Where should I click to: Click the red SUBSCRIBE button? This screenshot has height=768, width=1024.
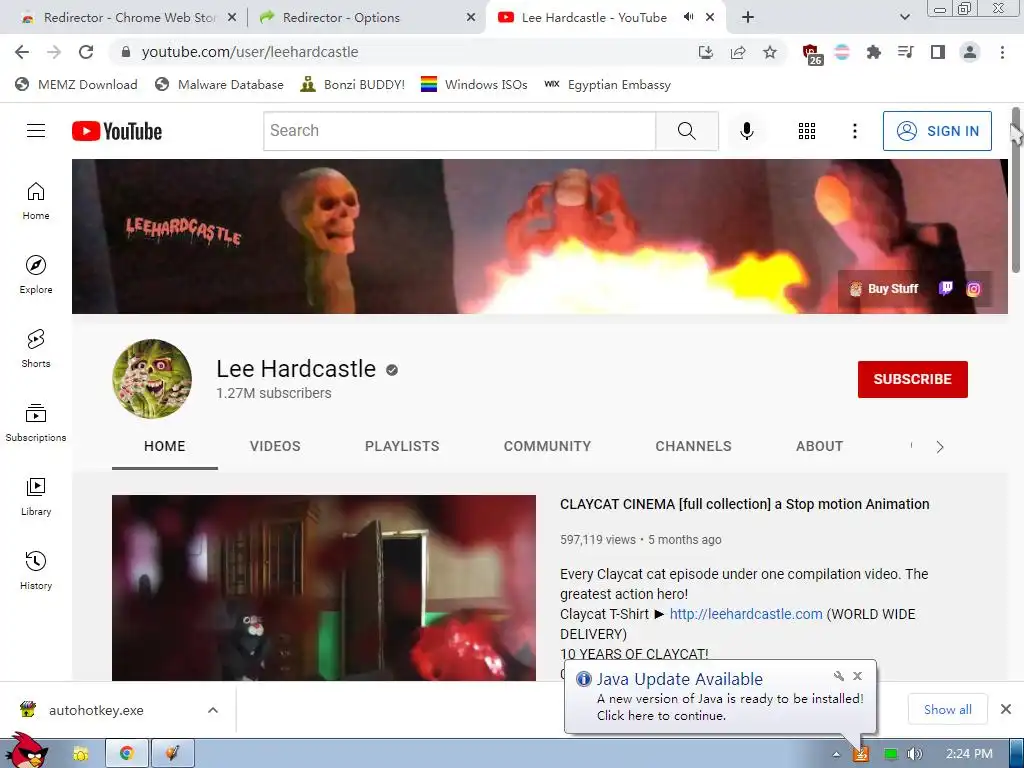tap(912, 379)
